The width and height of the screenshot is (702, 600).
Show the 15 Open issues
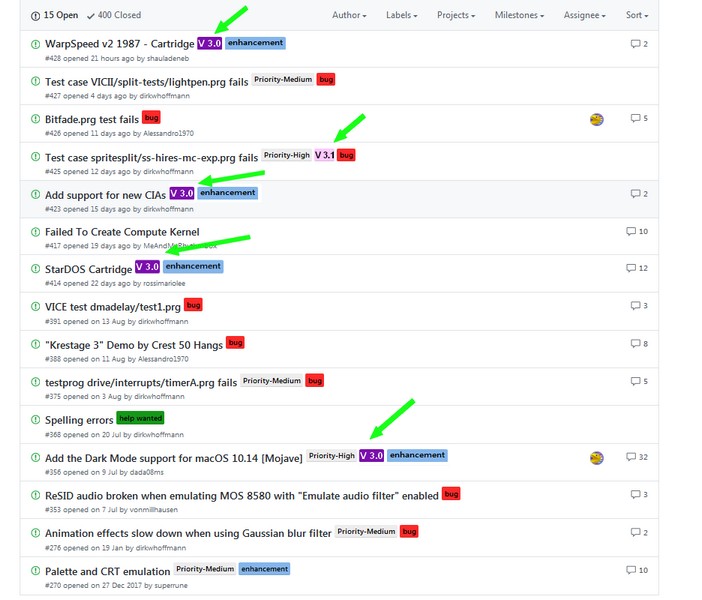point(54,15)
